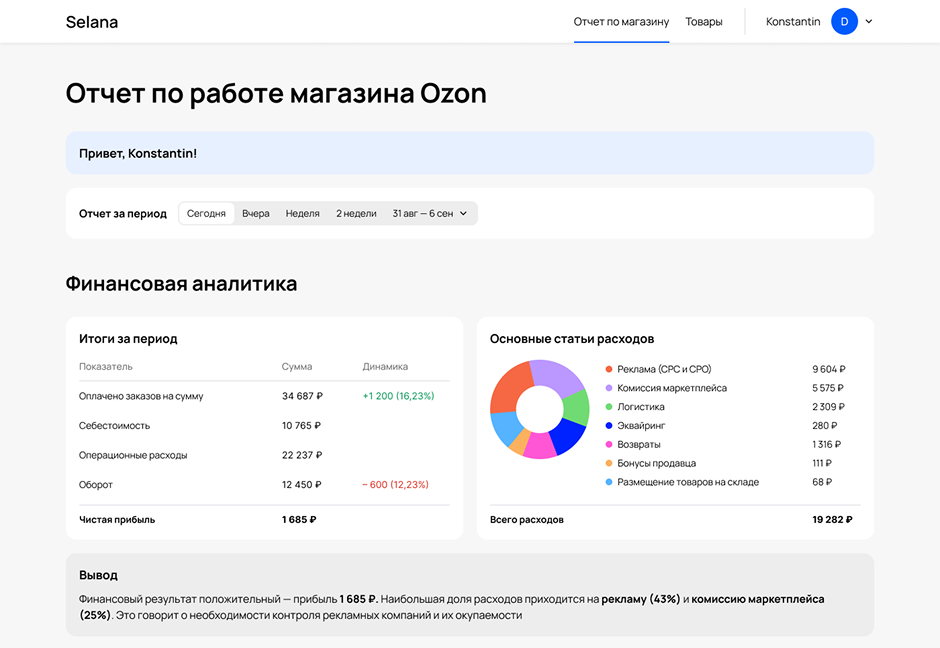Click the lilac dot beside Комиссия маркетплейса

609,388
